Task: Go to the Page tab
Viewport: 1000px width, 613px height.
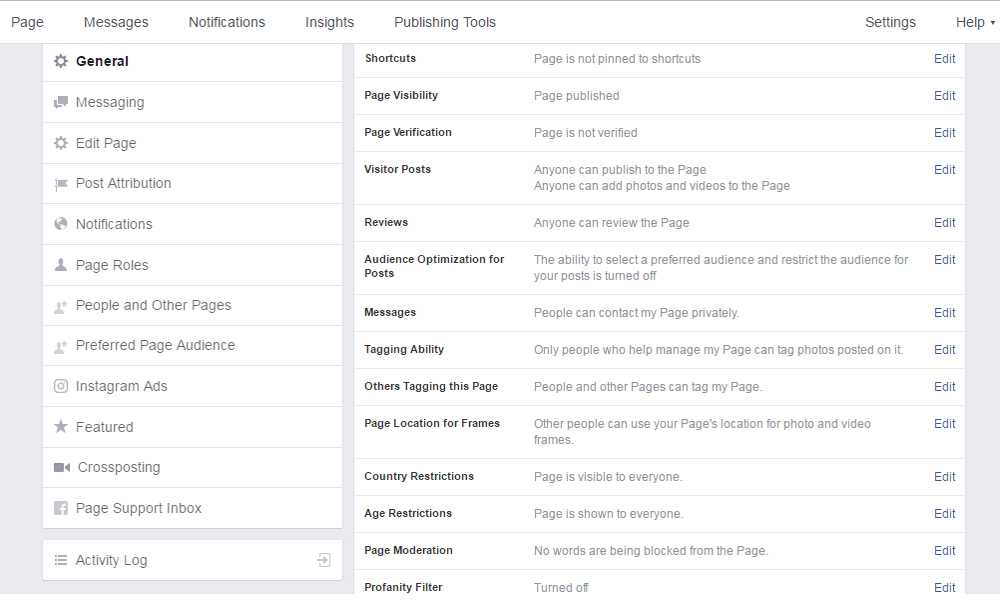Action: point(27,22)
